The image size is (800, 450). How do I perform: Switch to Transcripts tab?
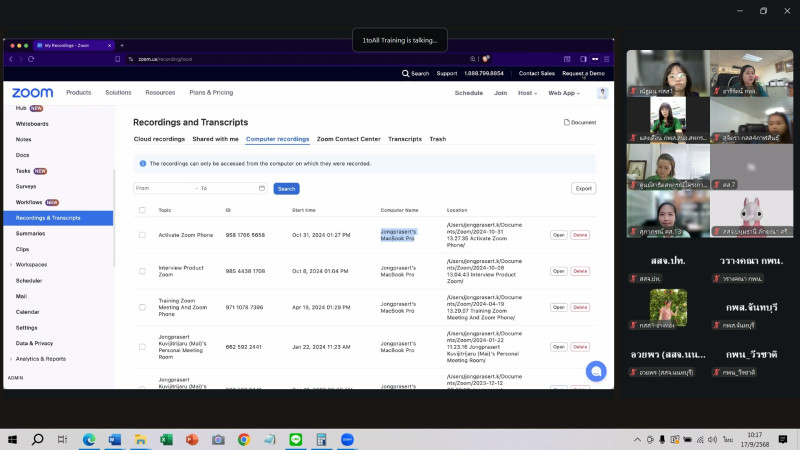405,139
